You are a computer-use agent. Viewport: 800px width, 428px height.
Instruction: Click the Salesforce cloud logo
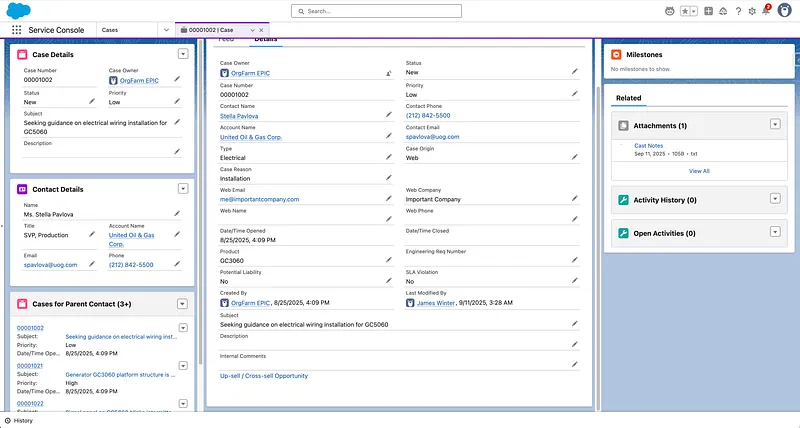(18, 10)
